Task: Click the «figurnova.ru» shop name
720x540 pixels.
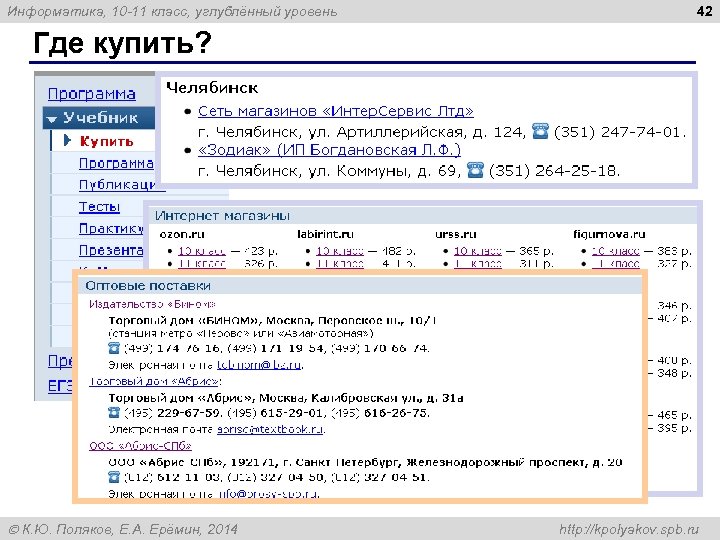Action: [609, 234]
